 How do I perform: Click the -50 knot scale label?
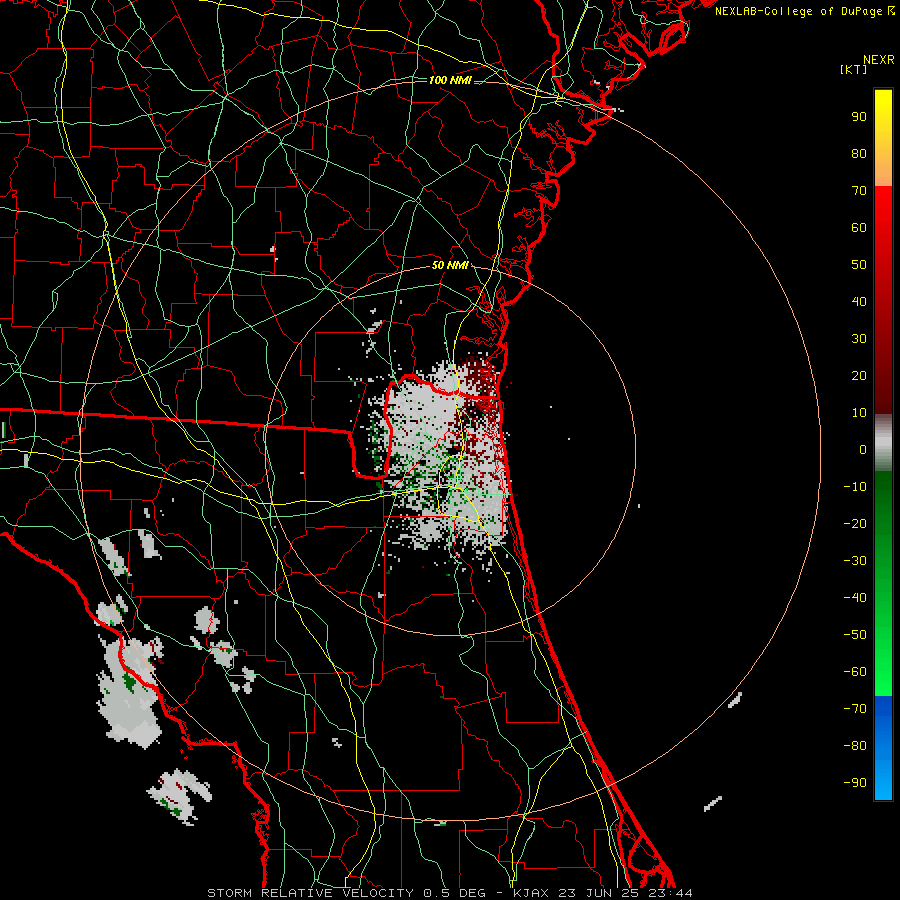point(855,635)
